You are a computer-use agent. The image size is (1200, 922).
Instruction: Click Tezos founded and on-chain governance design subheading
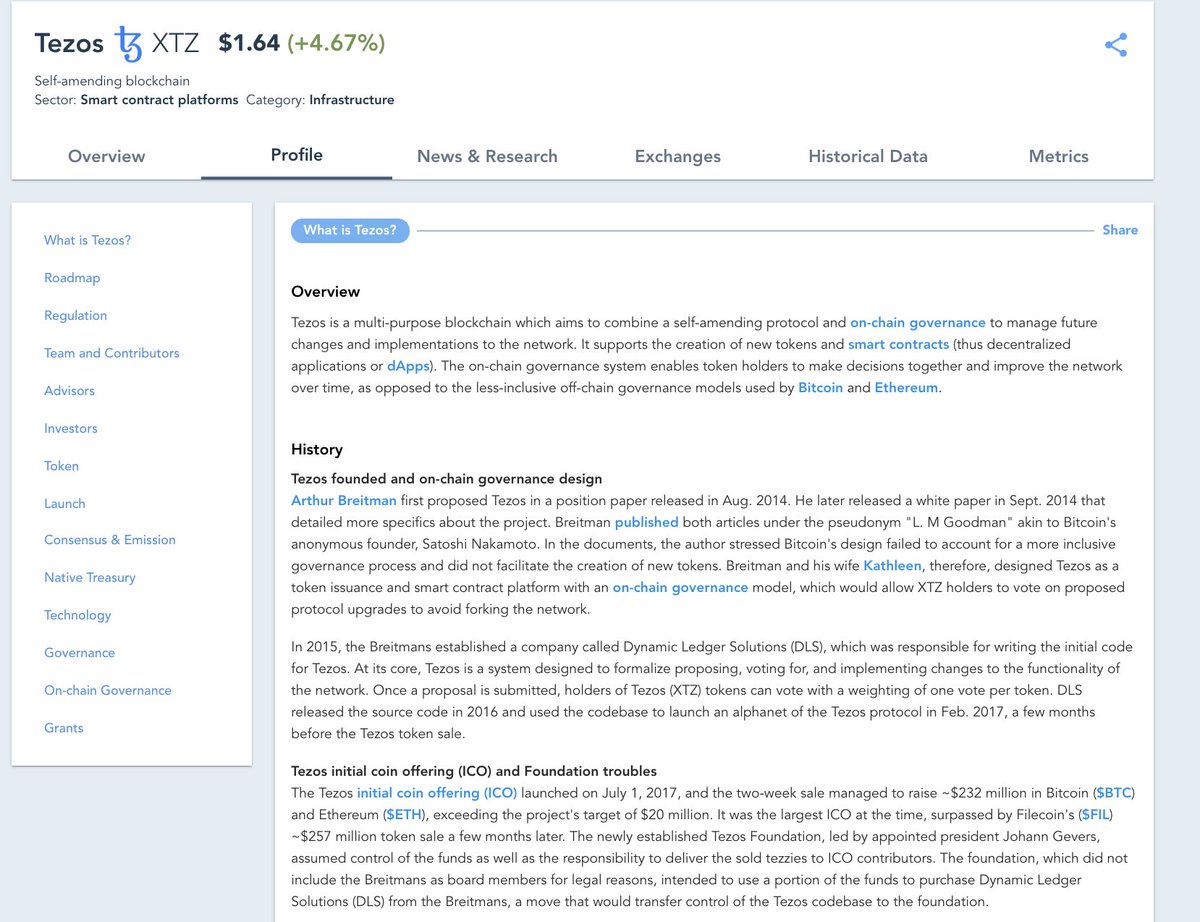[446, 479]
